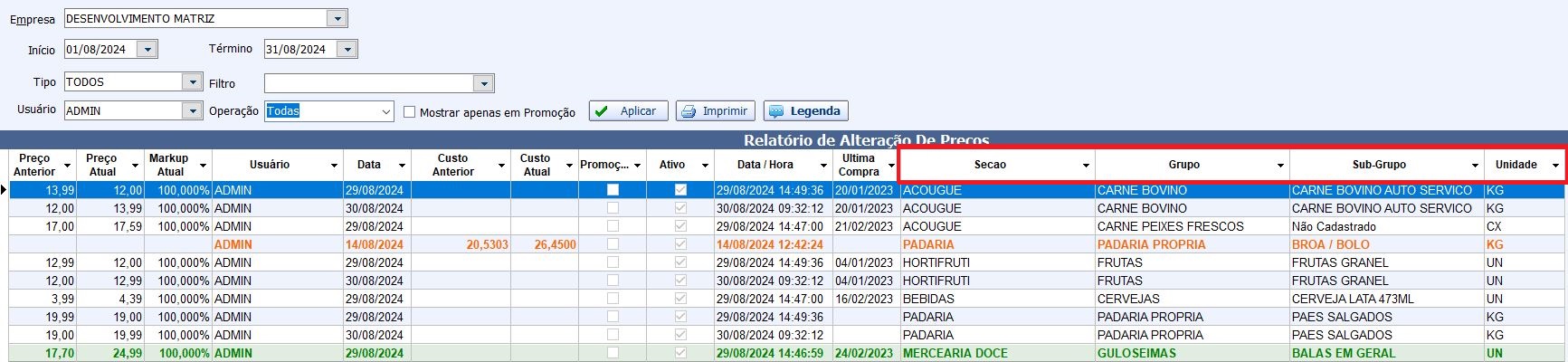Open filter arrow on Data / Hora column
The width and height of the screenshot is (1568, 362).
pos(822,166)
